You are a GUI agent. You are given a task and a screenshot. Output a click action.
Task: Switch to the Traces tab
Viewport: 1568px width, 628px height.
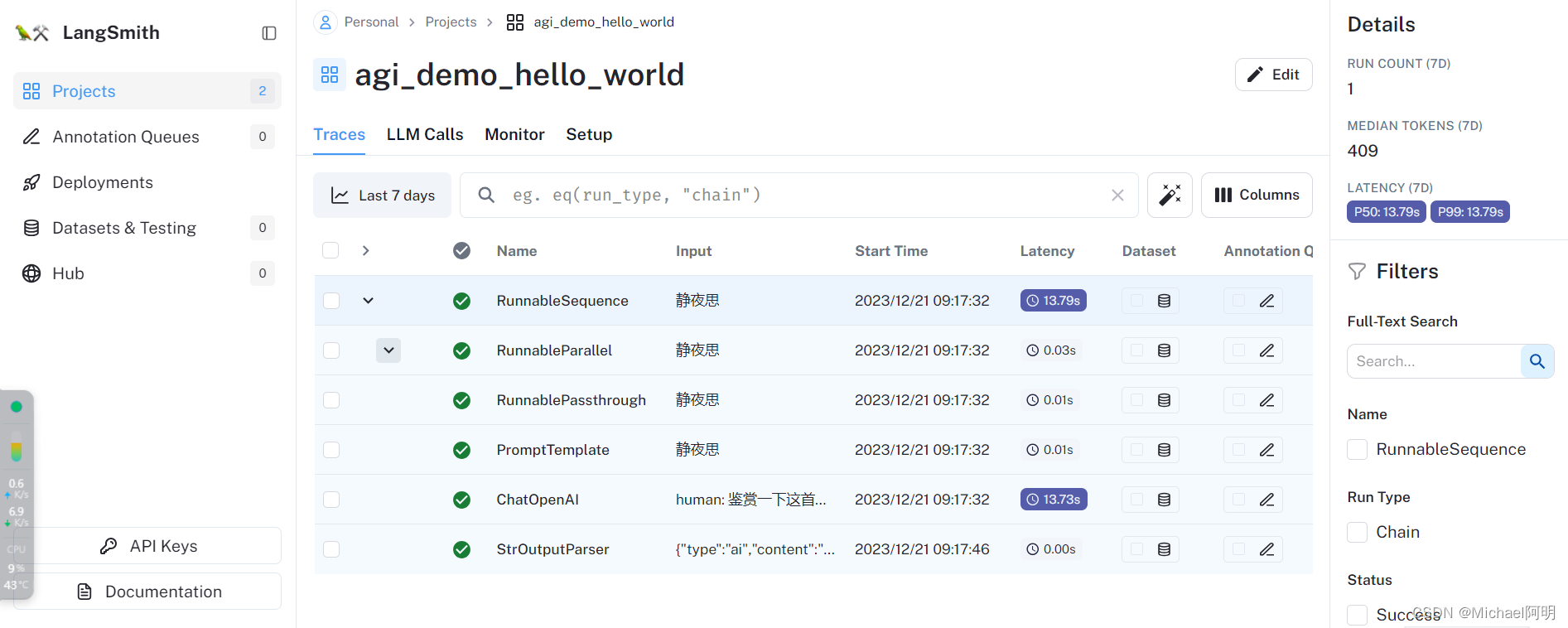(x=339, y=134)
